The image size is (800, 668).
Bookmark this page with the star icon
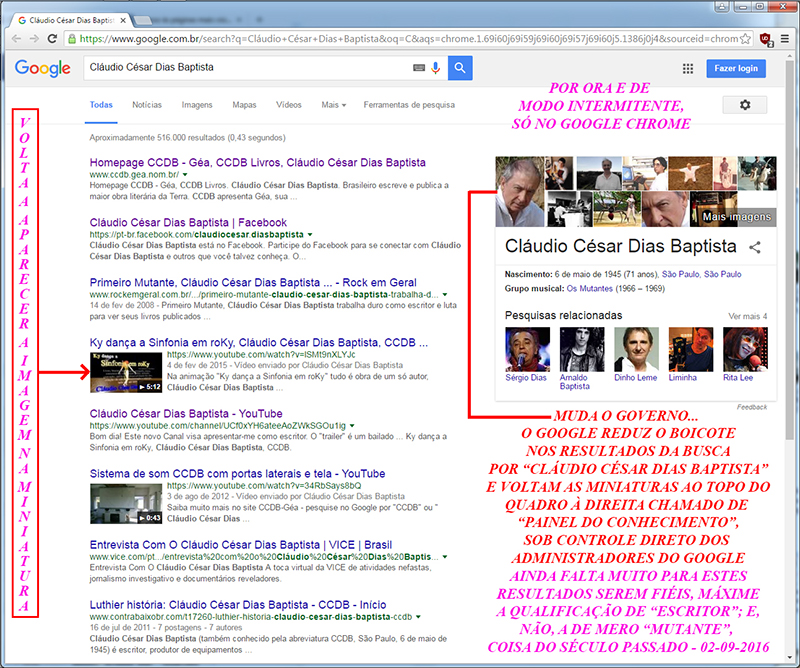click(745, 39)
